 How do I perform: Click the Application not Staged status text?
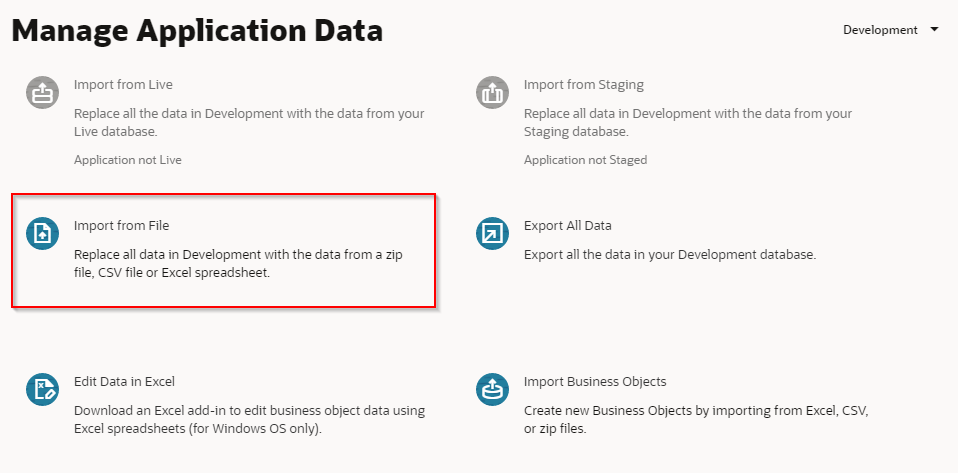click(x=585, y=160)
